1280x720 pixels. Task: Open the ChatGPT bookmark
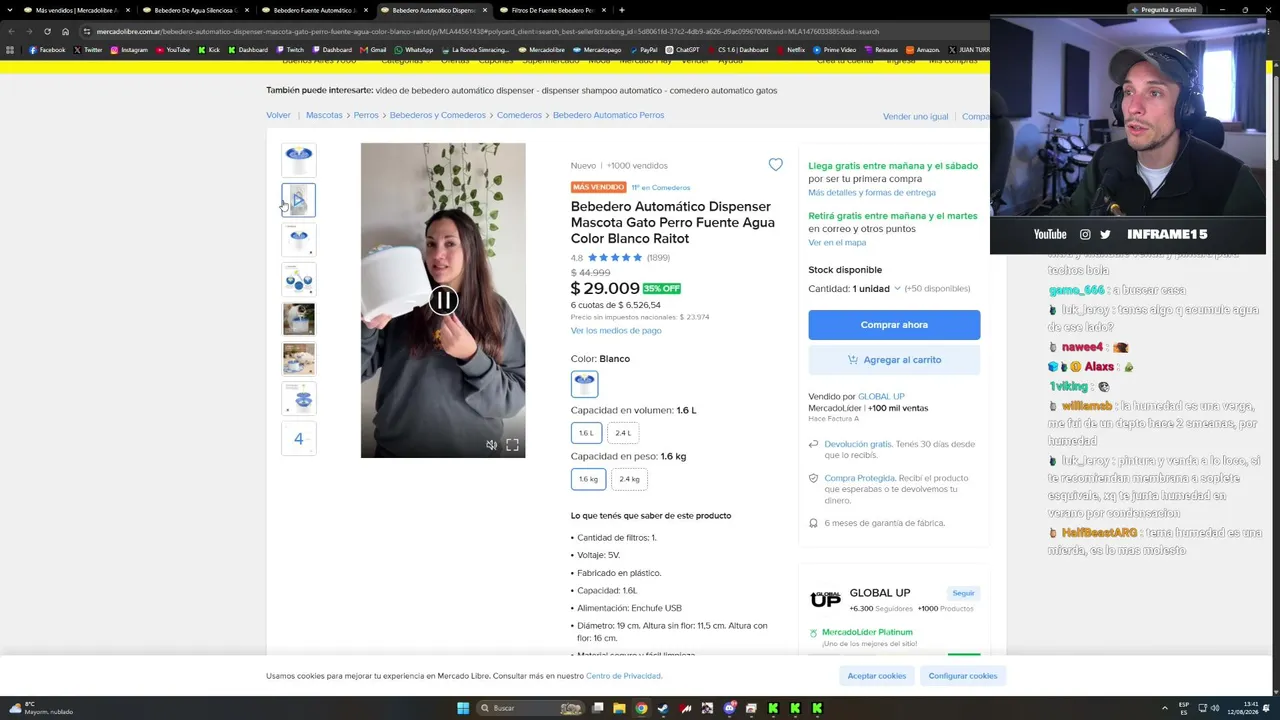click(682, 50)
